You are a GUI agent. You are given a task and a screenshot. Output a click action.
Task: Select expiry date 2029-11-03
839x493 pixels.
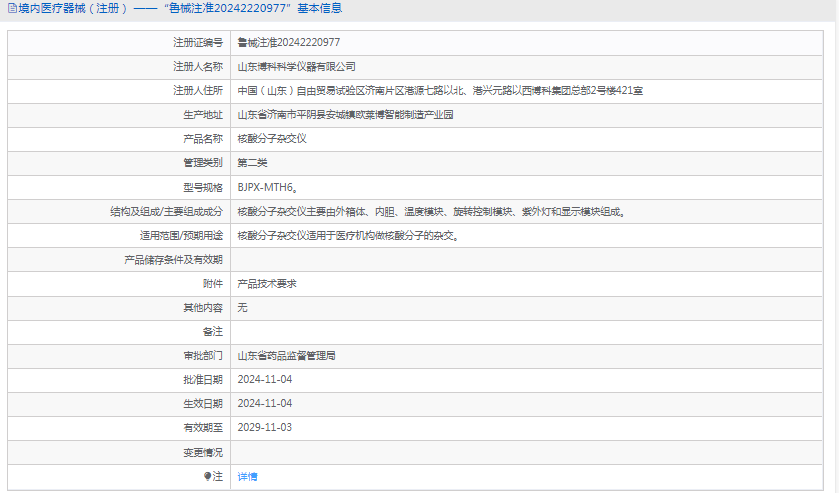[265, 428]
